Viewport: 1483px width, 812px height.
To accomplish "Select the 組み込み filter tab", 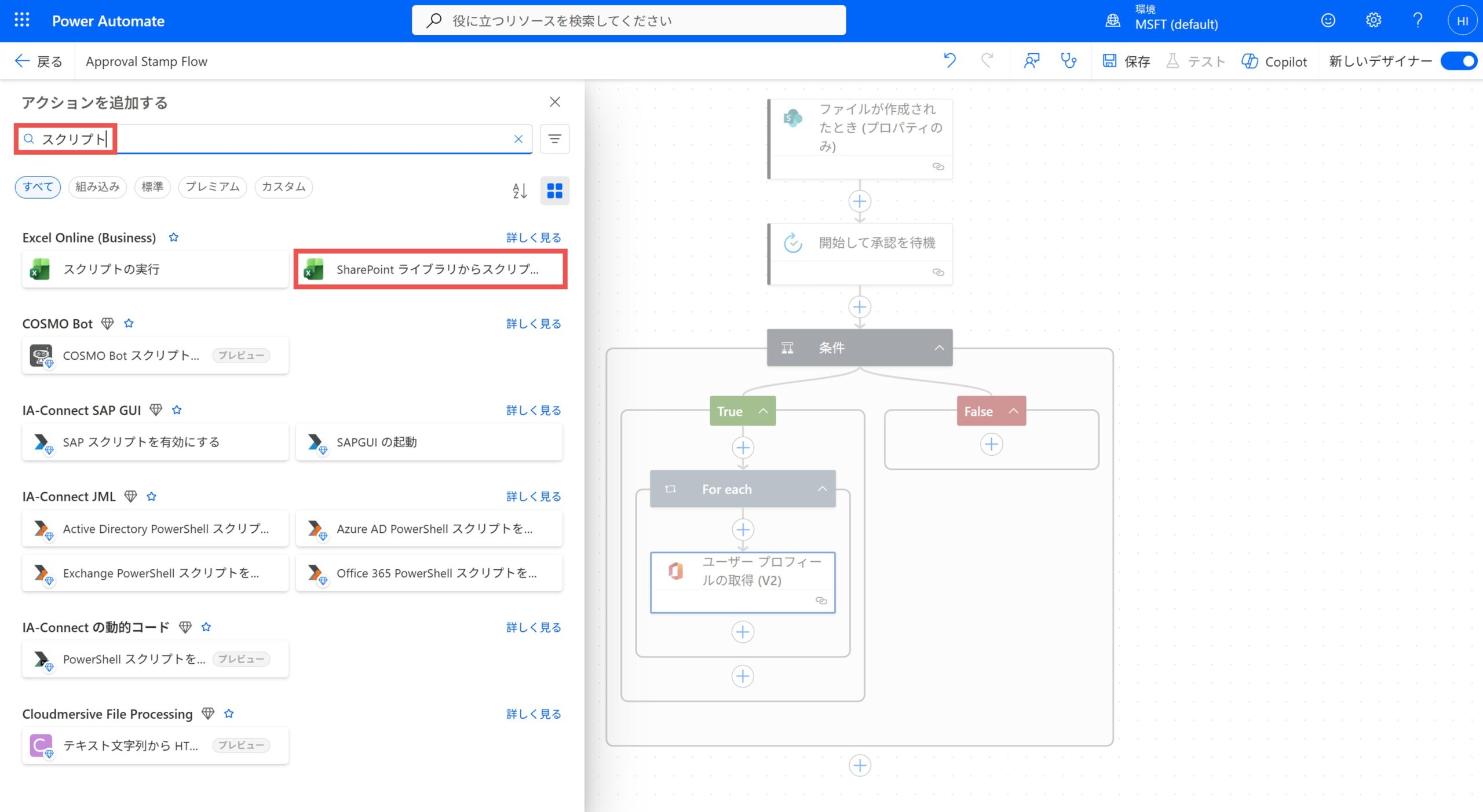I will pos(97,186).
